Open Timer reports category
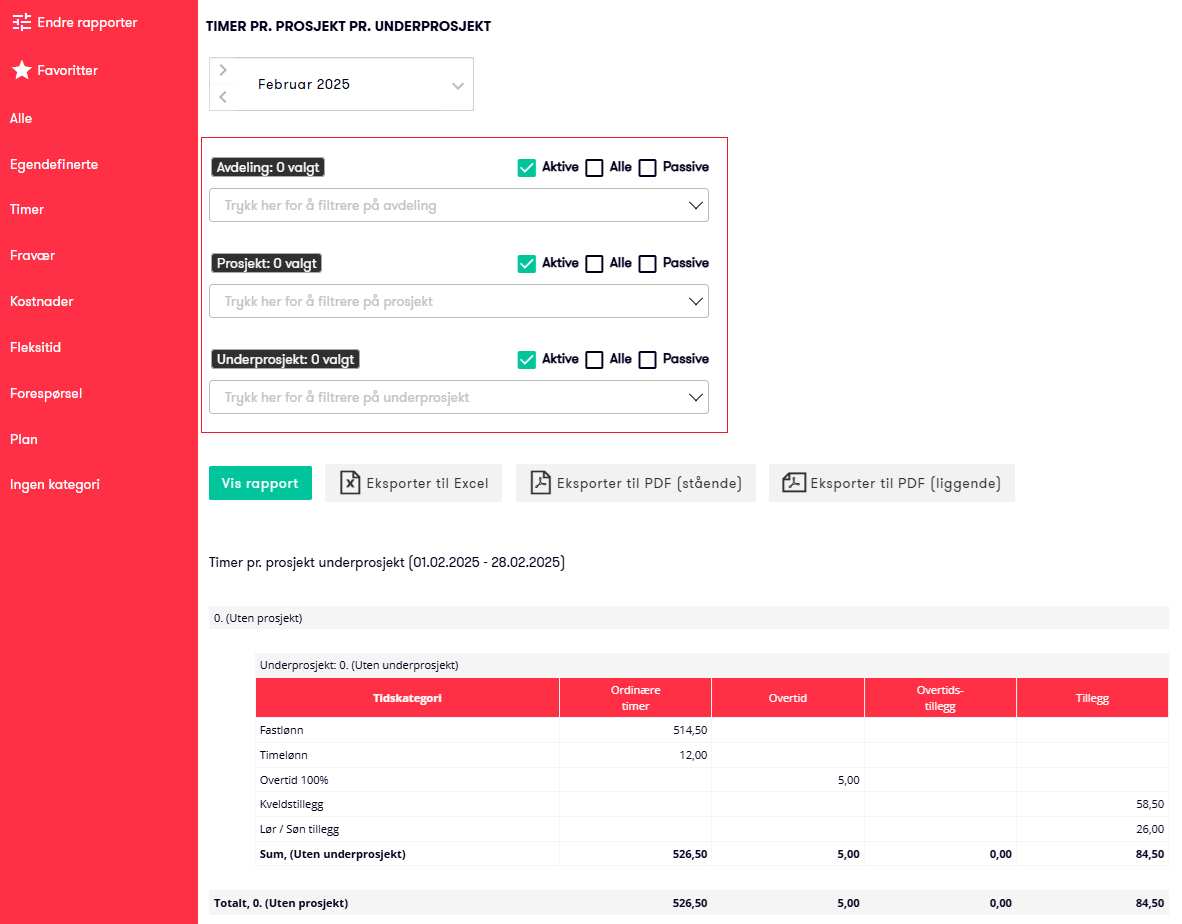 coord(27,210)
